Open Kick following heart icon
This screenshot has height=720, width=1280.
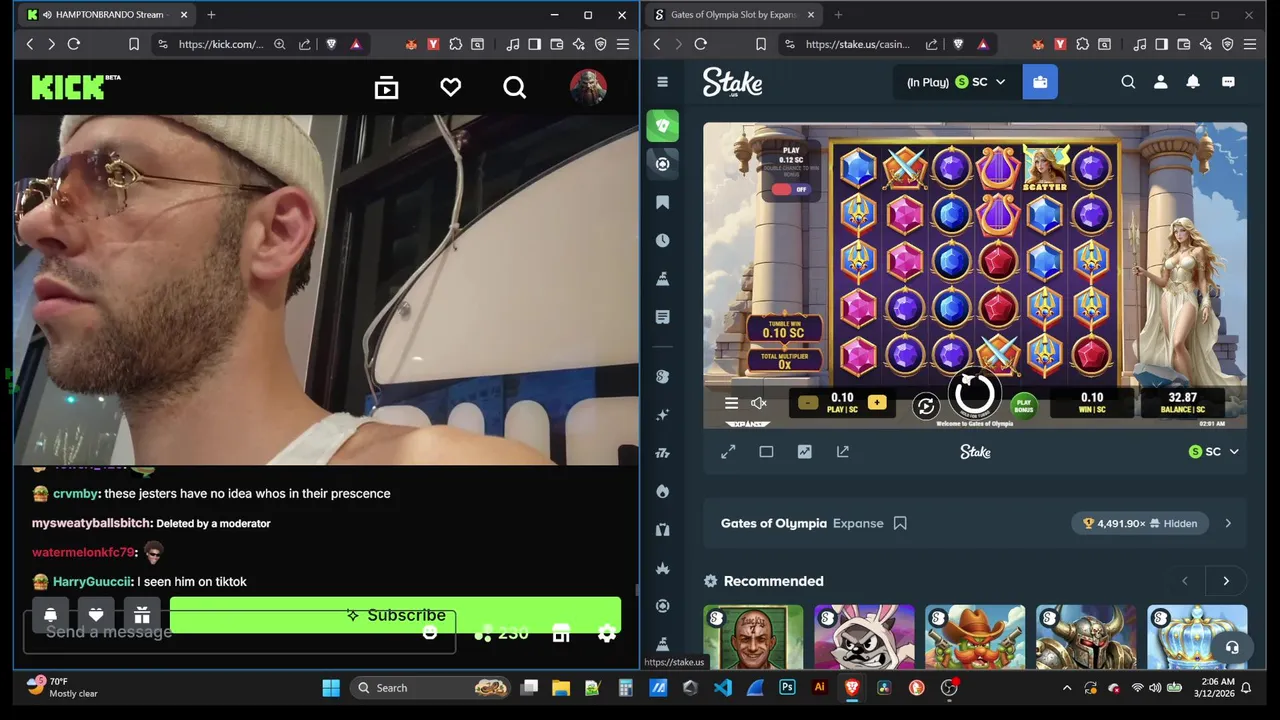(x=451, y=88)
